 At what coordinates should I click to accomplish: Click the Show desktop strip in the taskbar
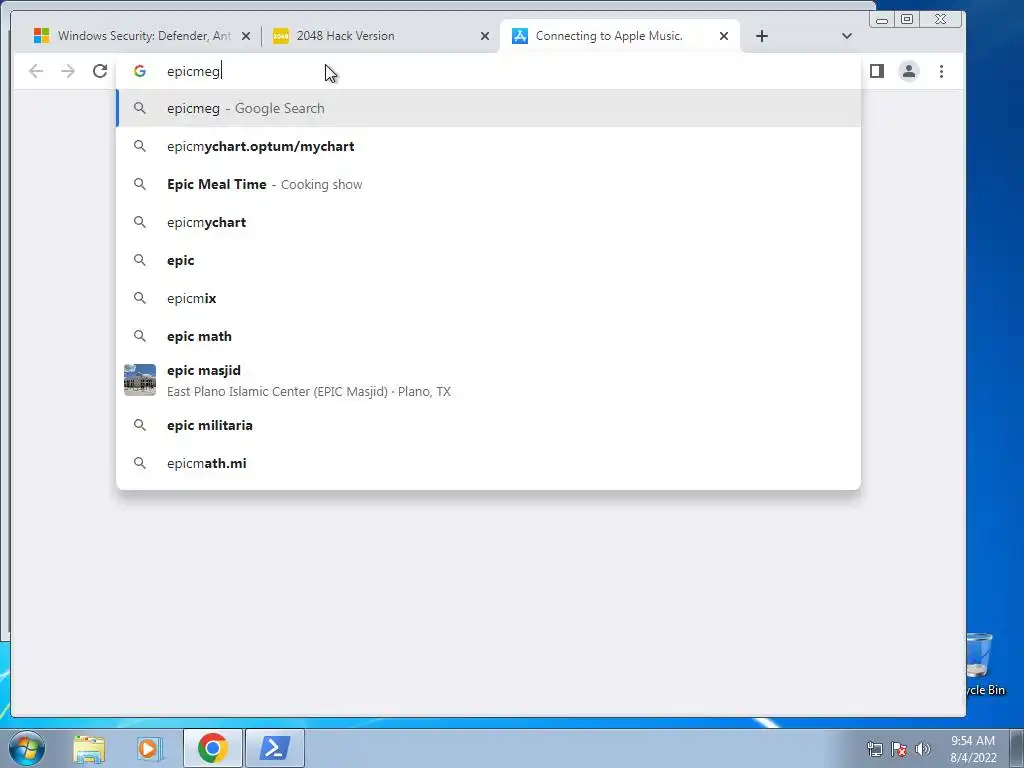point(1017,748)
